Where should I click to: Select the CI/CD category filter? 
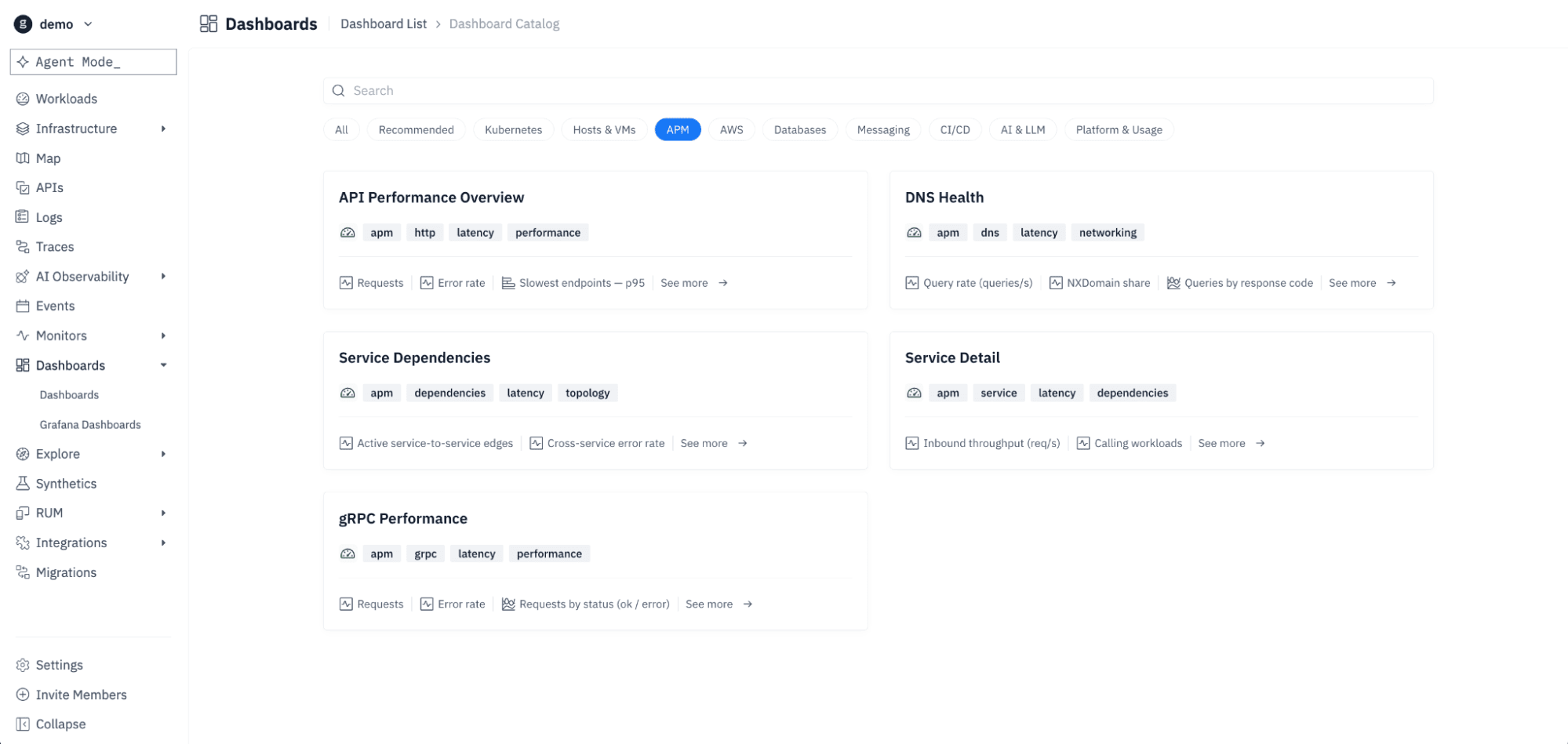click(x=955, y=130)
